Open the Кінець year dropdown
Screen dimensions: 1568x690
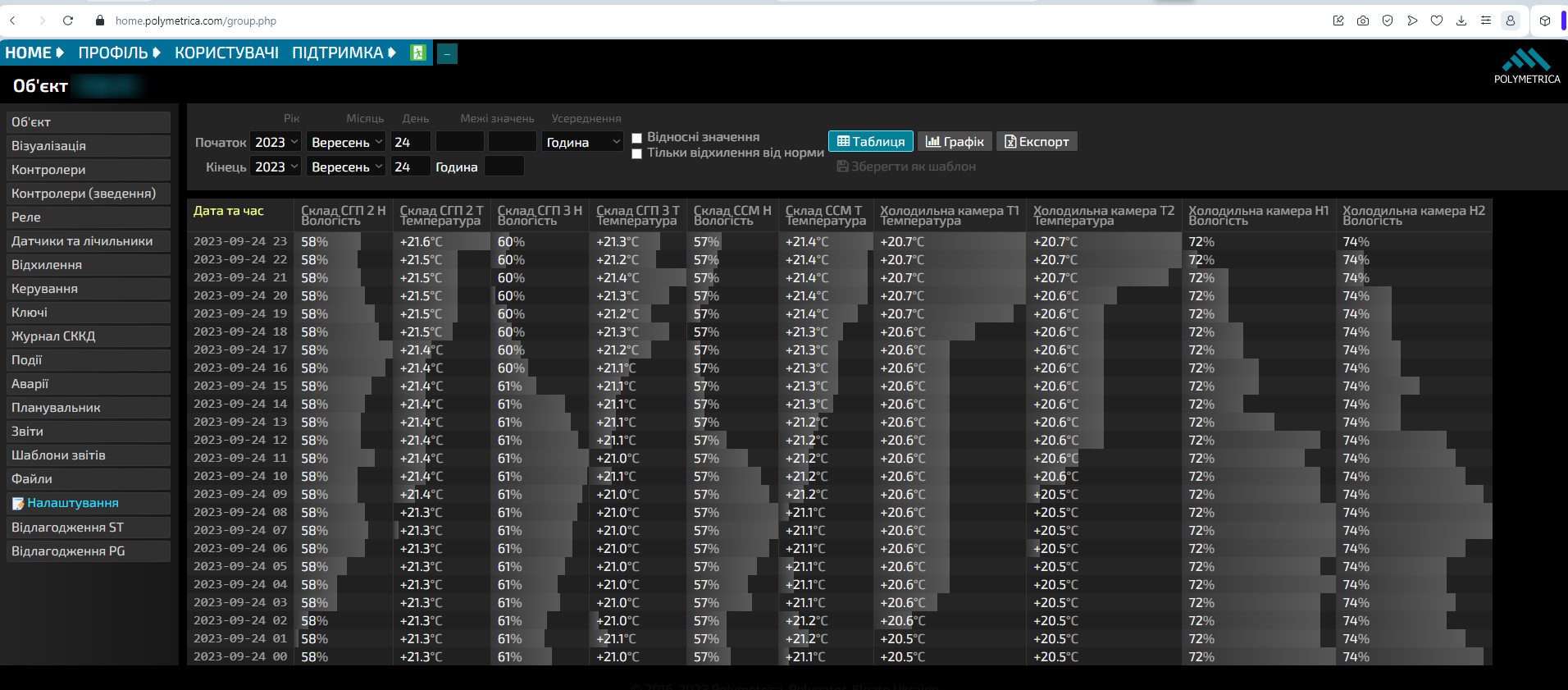click(276, 167)
